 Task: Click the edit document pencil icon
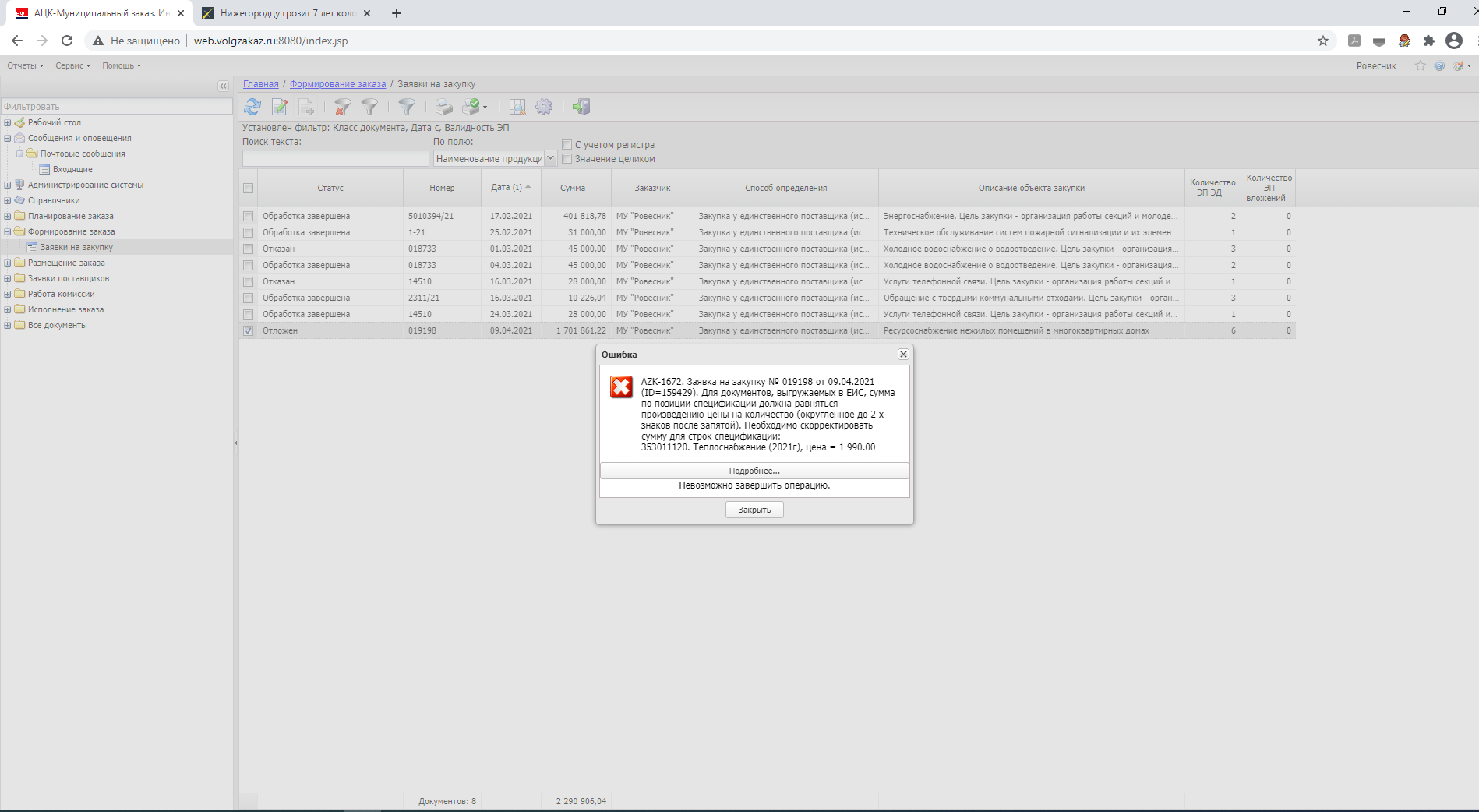pyautogui.click(x=280, y=107)
